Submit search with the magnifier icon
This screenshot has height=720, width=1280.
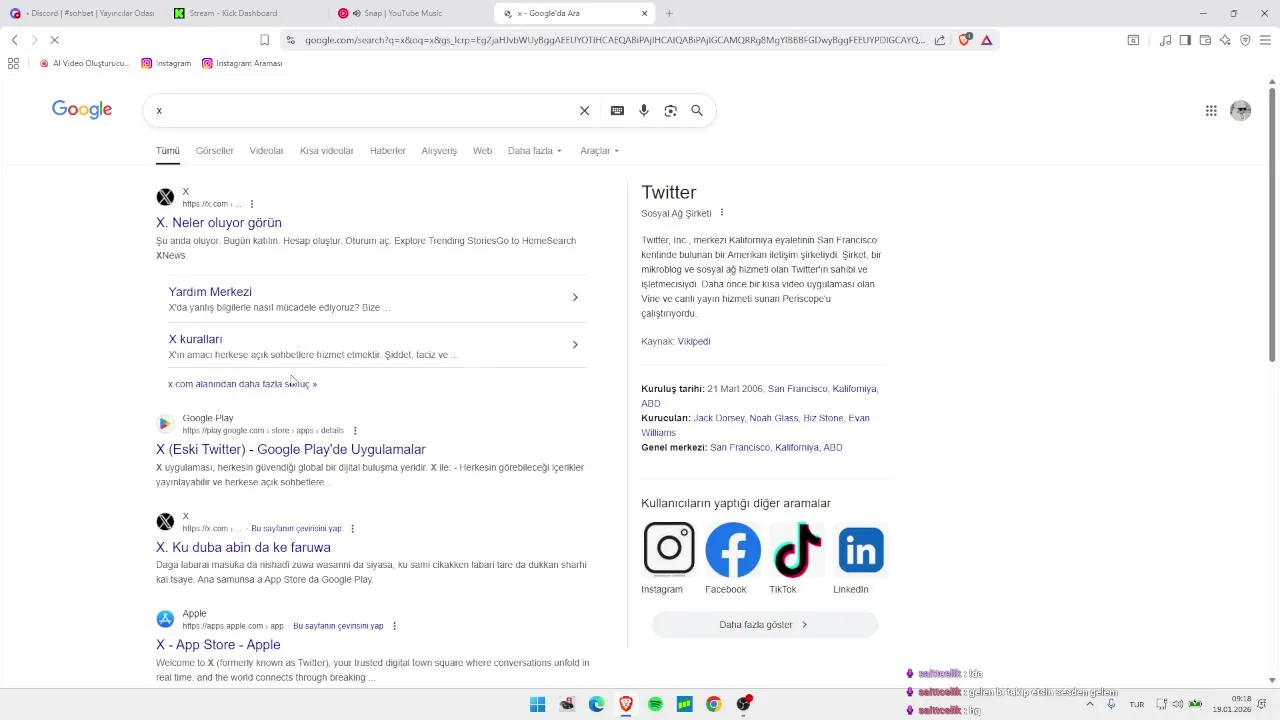click(697, 111)
